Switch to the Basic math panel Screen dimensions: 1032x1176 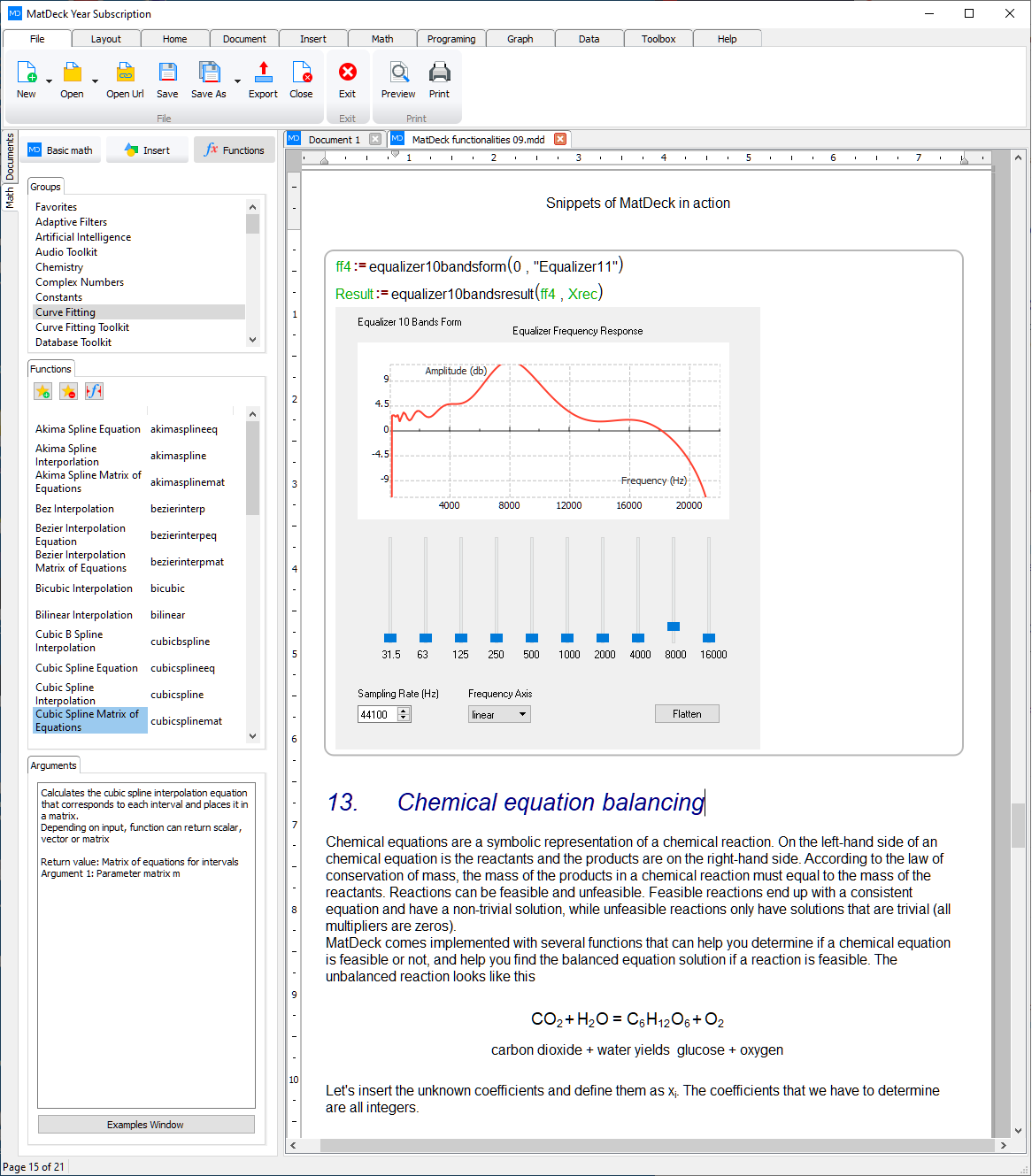61,150
